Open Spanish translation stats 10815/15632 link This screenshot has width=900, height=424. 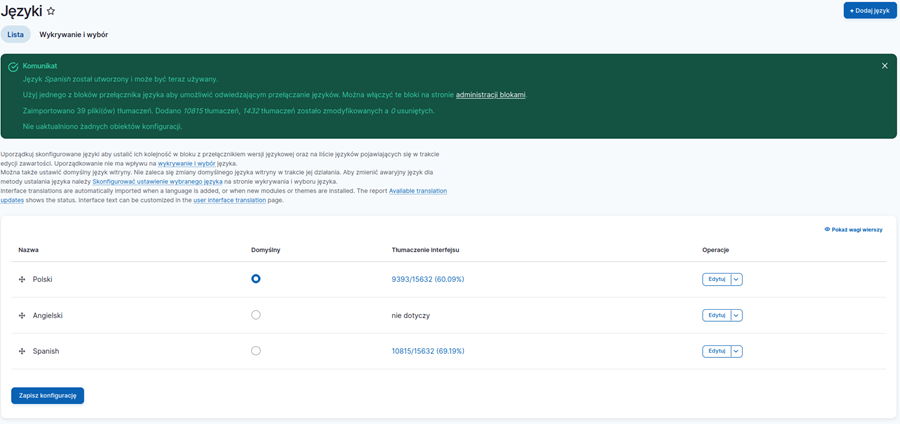click(x=428, y=352)
